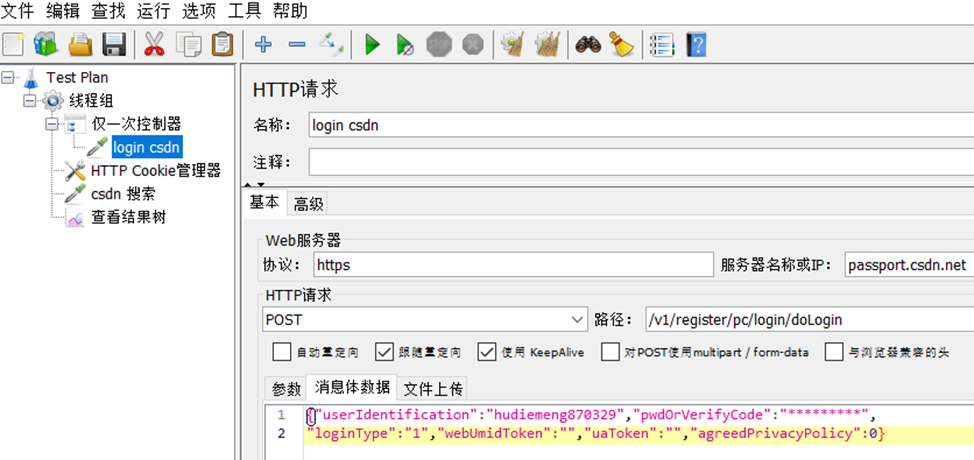The width and height of the screenshot is (974, 460).
Task: Open the Templates toolbar icon
Action: point(46,44)
